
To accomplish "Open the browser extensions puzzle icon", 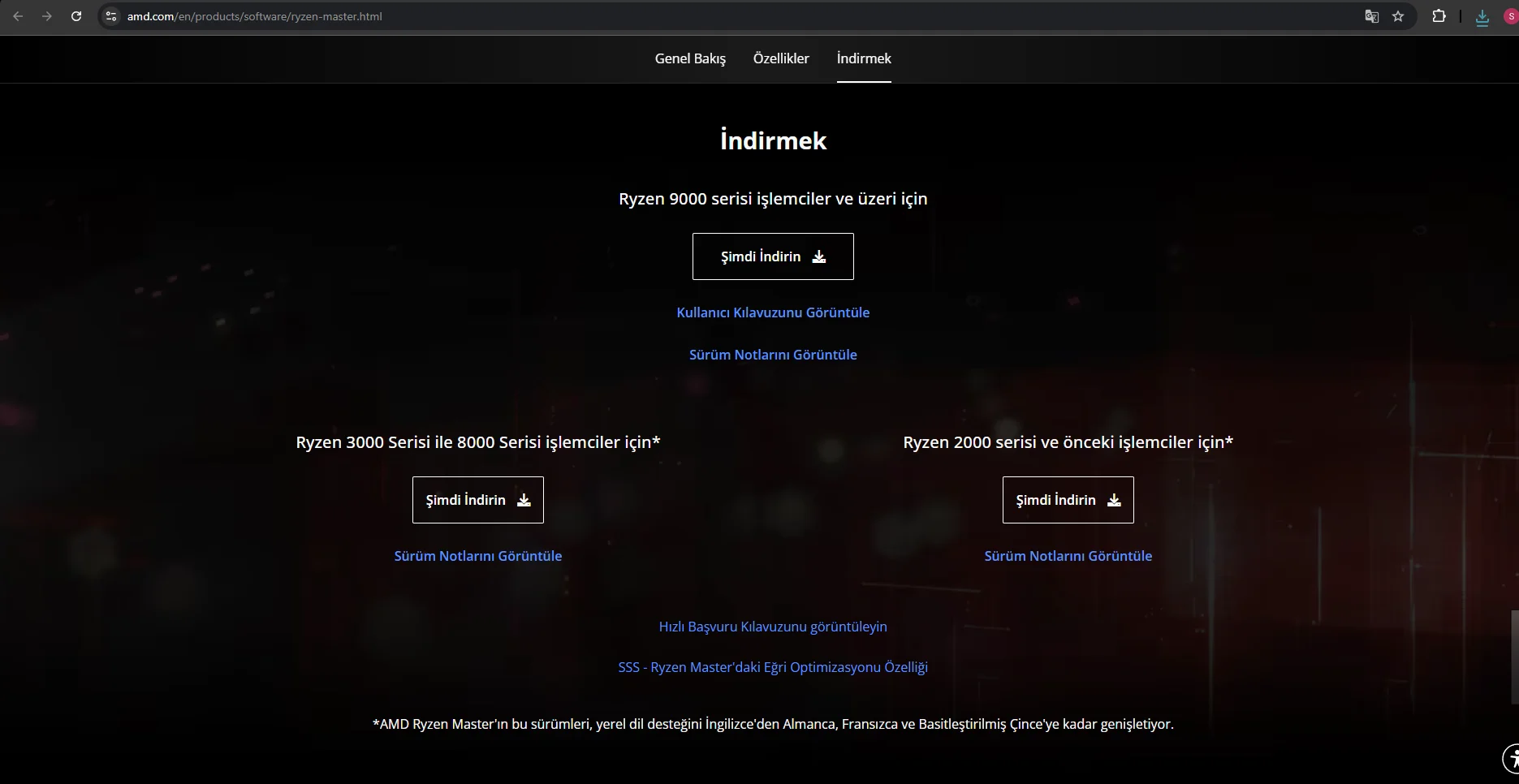I will [x=1439, y=16].
